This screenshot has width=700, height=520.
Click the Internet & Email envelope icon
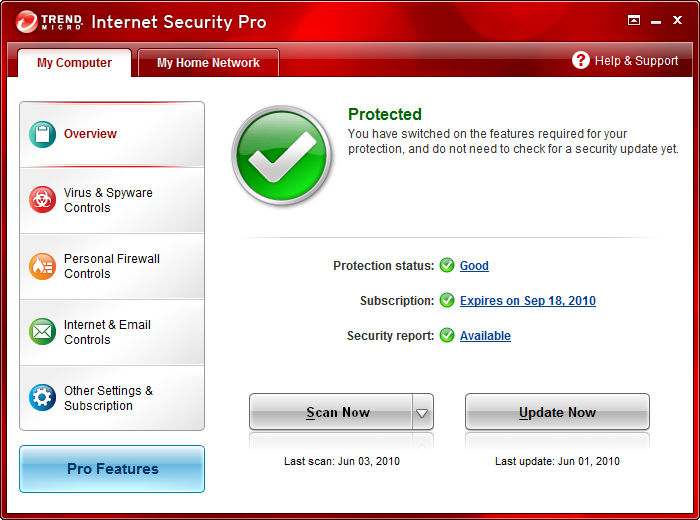[42, 332]
